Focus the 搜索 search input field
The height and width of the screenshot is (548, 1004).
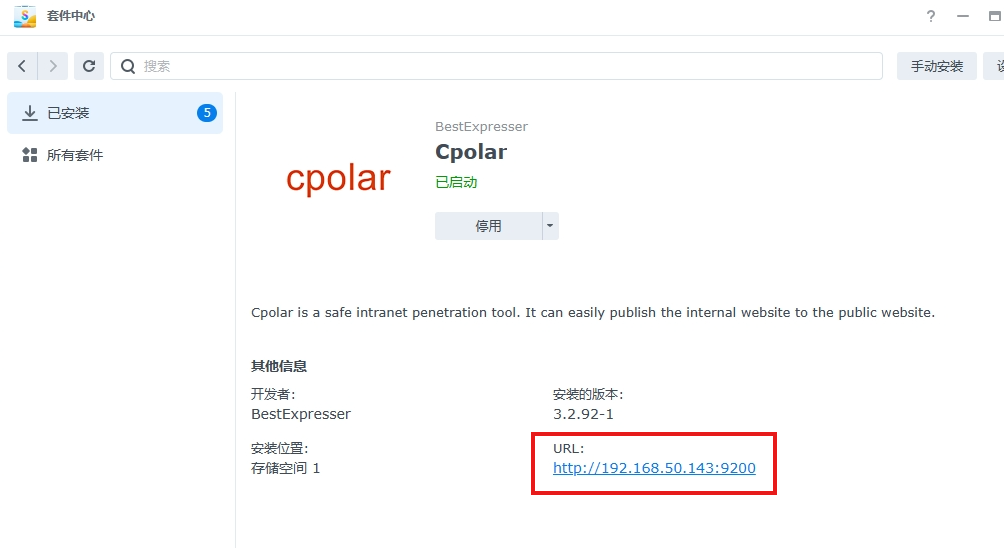click(496, 66)
